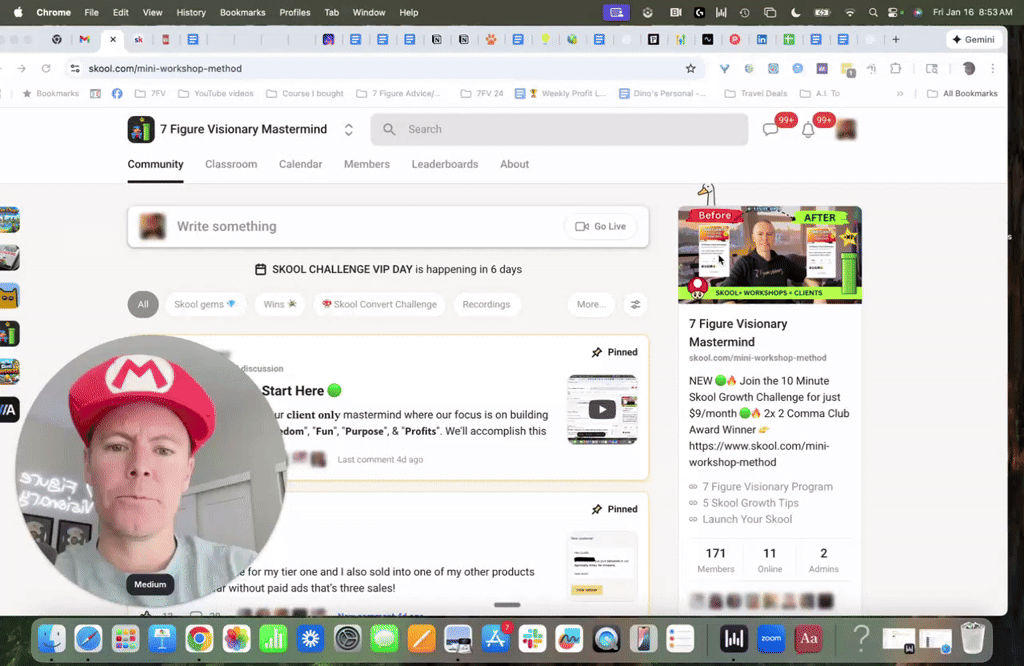Click the Write something post box
The width and height of the screenshot is (1024, 666).
pyautogui.click(x=388, y=227)
